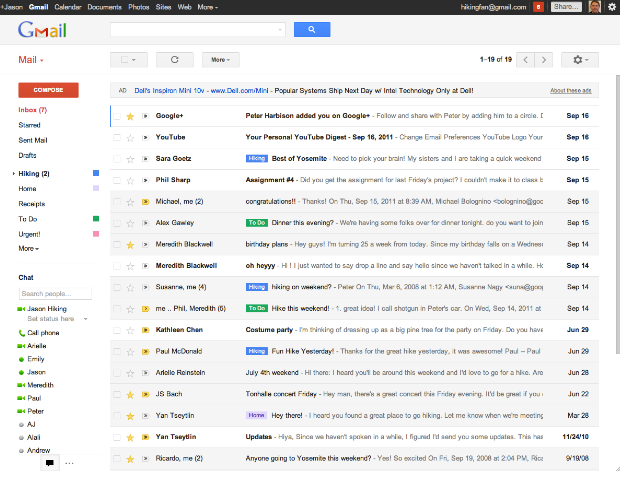Open Documents from top bar
Screen dimensions: 620x477
[104, 7]
